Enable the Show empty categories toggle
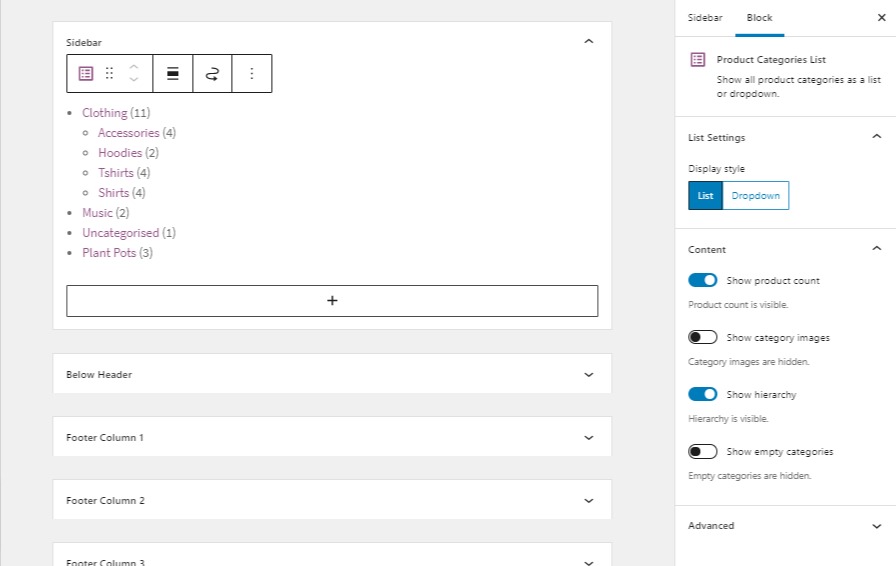The image size is (896, 566). click(703, 452)
